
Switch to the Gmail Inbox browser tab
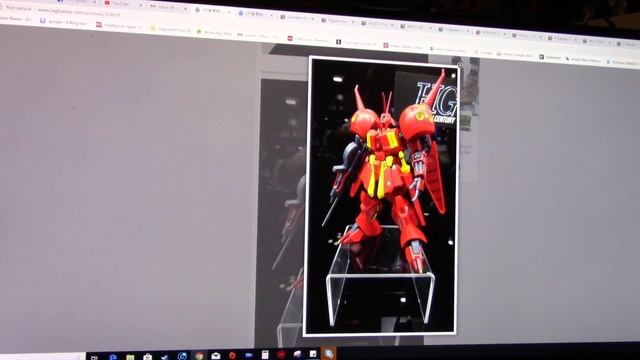pos(167,7)
